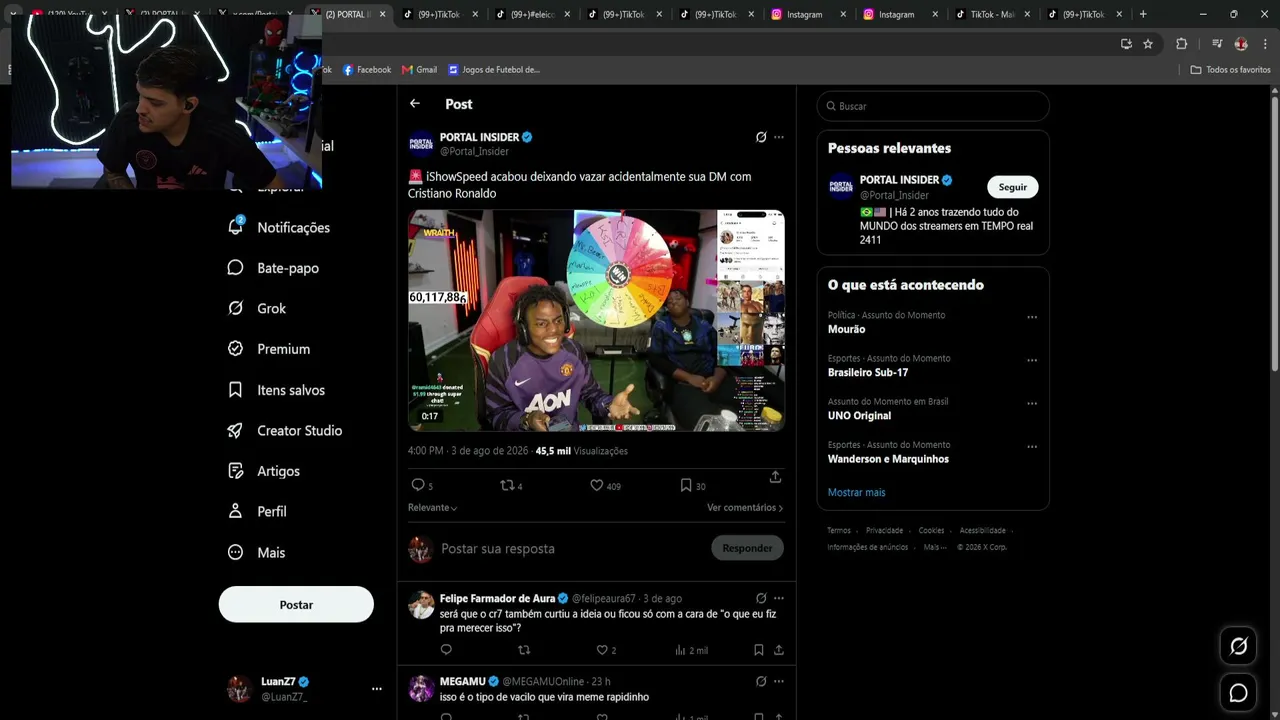Open more options for UNO Original trend
Viewport: 1280px width, 720px height.
click(1032, 404)
